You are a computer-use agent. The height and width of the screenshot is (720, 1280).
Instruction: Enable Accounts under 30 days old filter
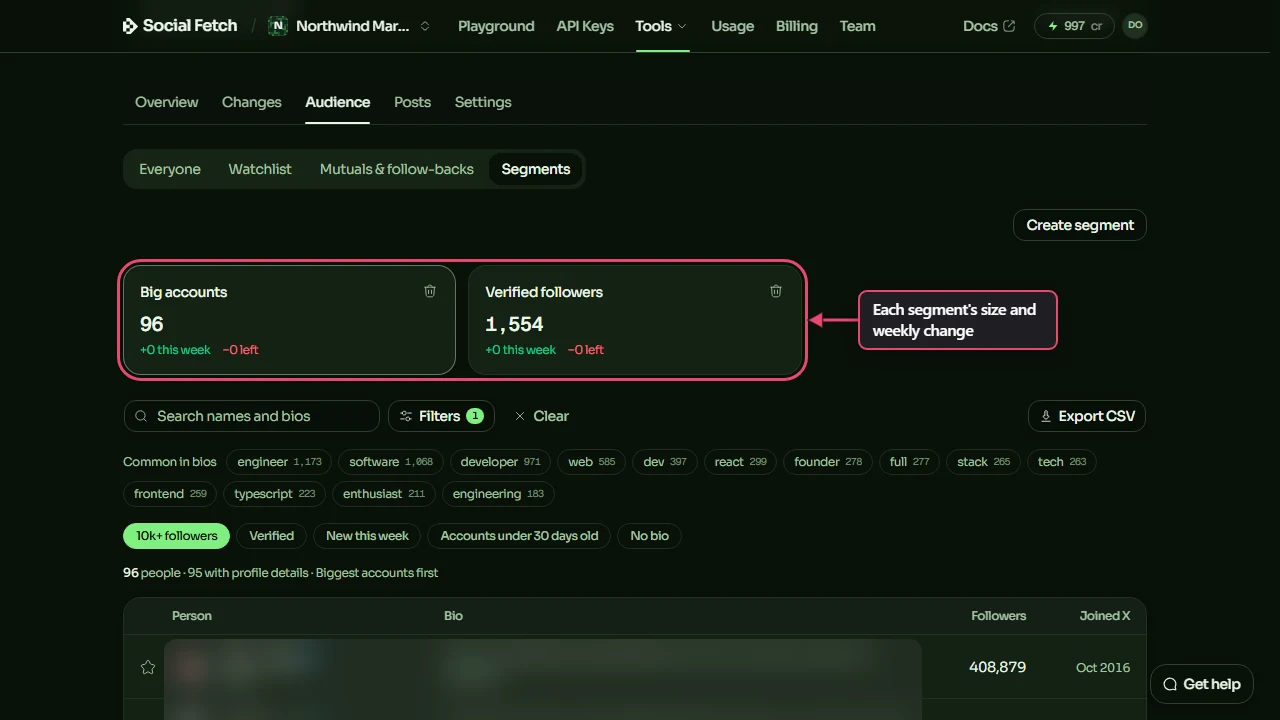pyautogui.click(x=519, y=536)
